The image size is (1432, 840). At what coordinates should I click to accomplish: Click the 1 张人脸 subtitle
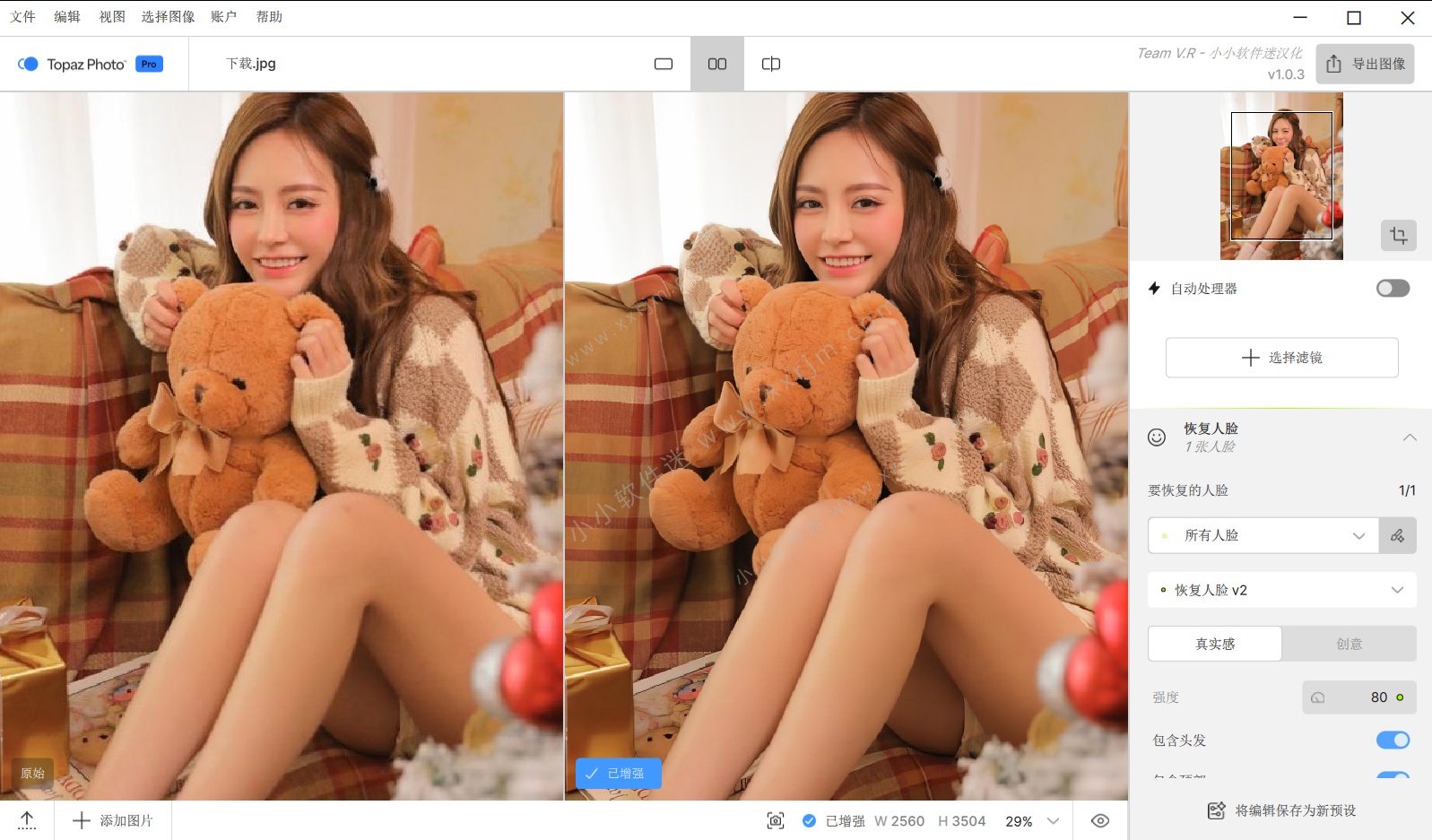pos(1210,446)
